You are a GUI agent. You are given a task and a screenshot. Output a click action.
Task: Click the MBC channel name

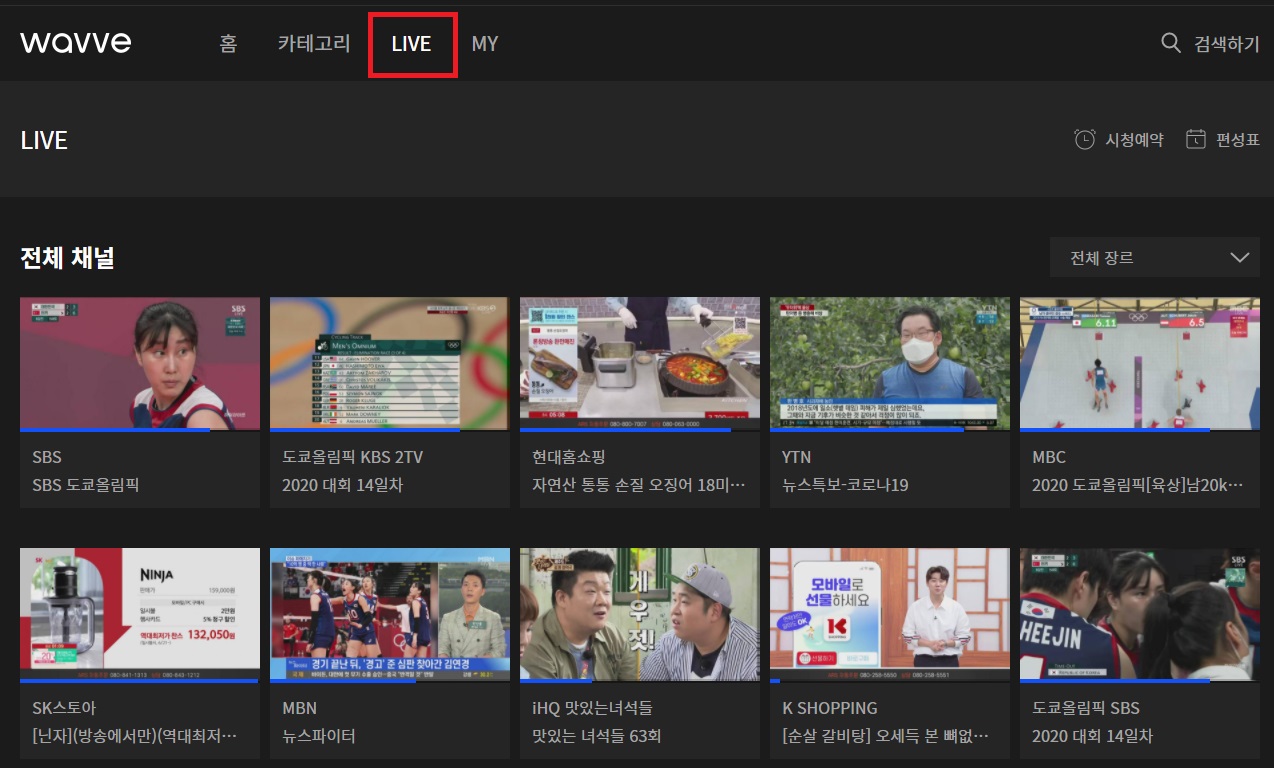coord(1049,457)
